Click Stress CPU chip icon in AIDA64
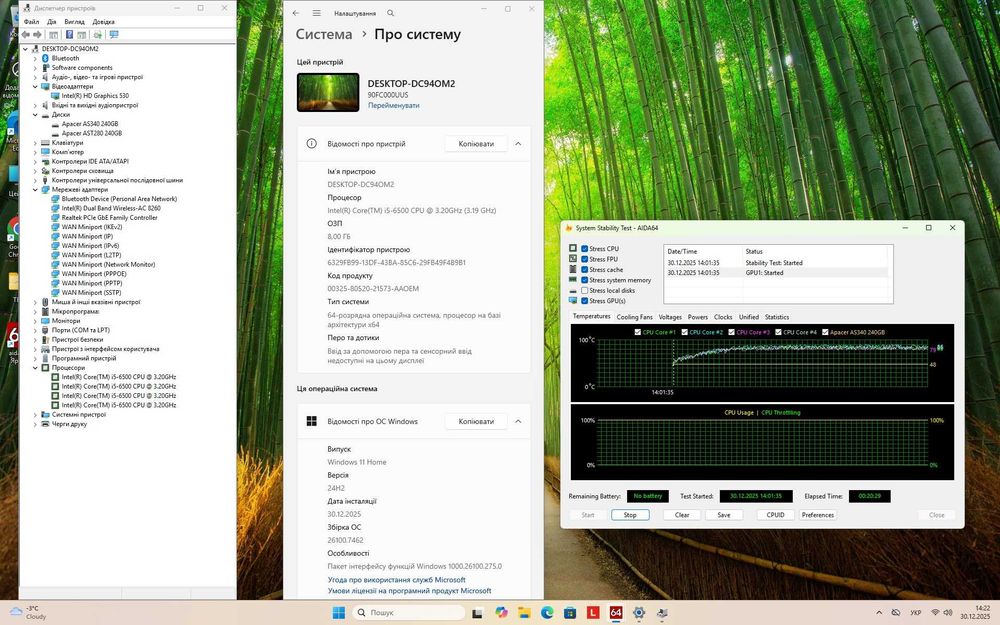This screenshot has height=625, width=1000. (573, 248)
